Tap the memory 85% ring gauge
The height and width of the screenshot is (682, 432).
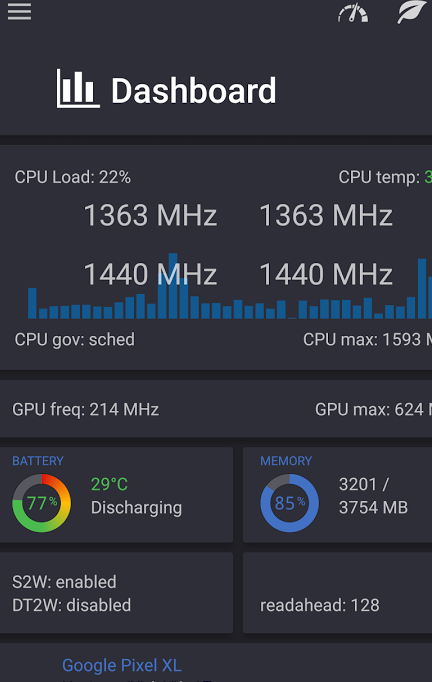tap(290, 503)
